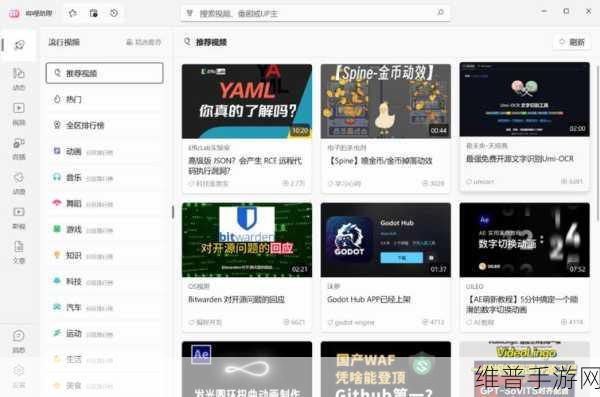The image size is (600, 397).
Task: Open the 影视 sidebar section
Action: pos(19,218)
